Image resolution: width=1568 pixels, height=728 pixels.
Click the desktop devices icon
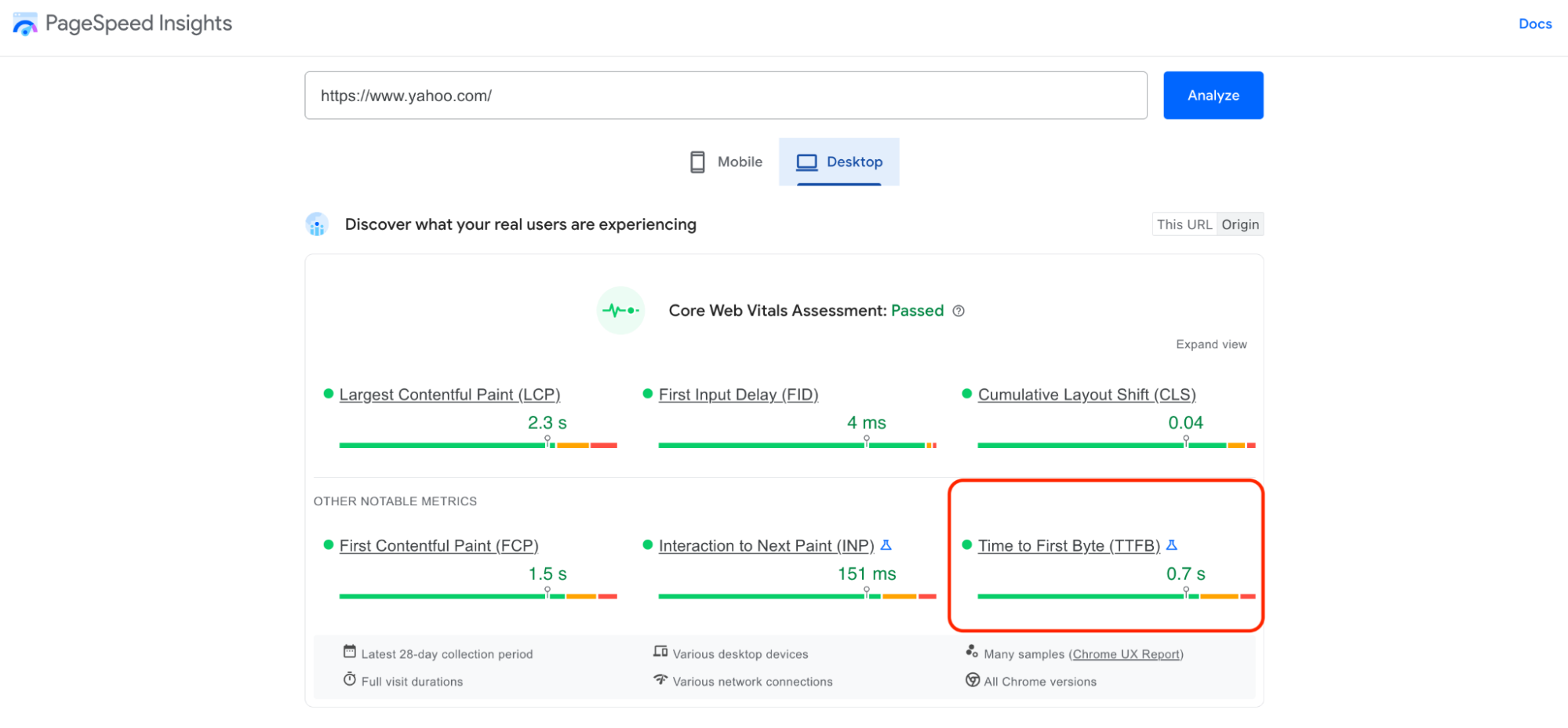(660, 652)
